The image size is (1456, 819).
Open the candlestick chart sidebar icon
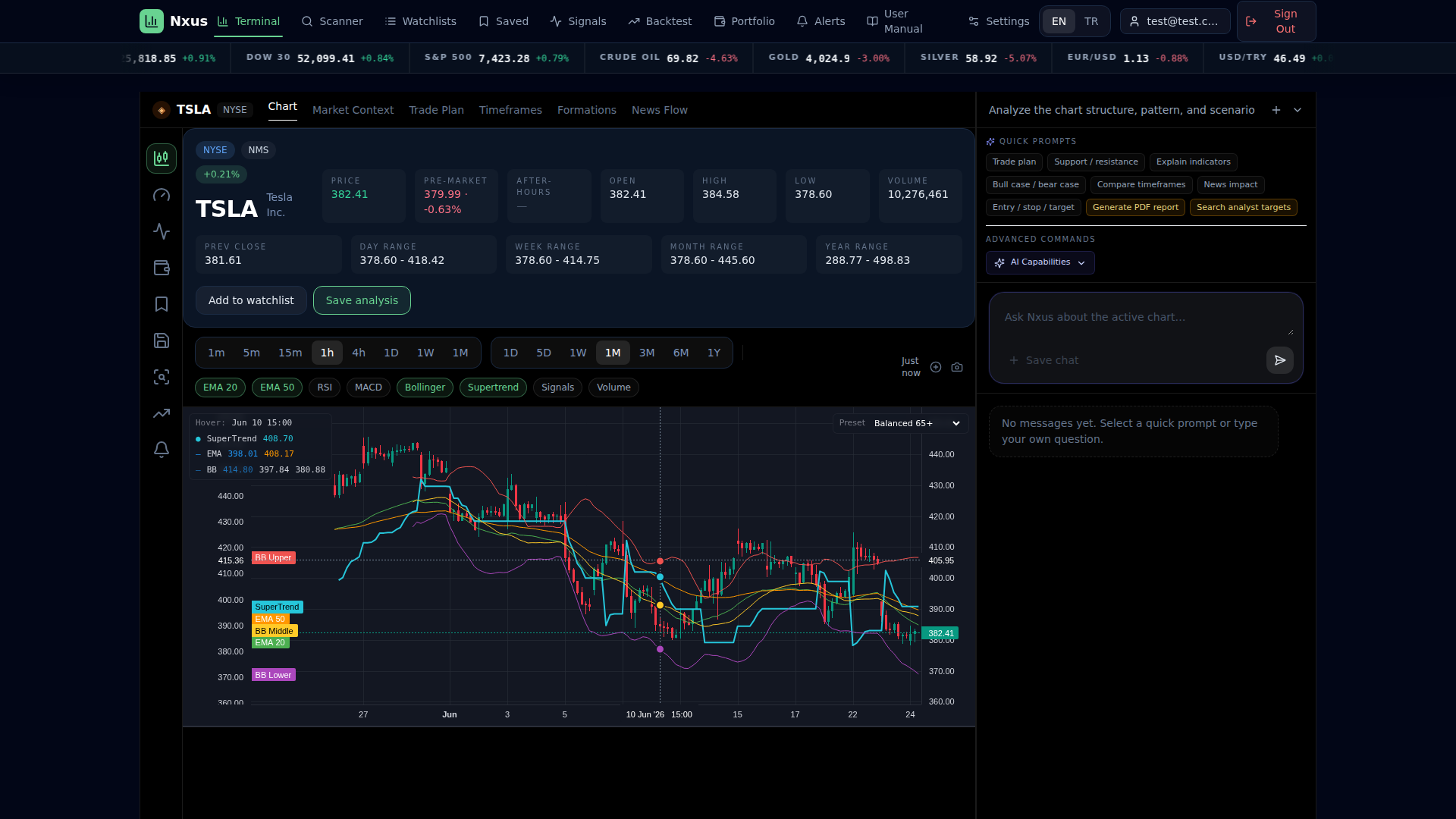(162, 158)
